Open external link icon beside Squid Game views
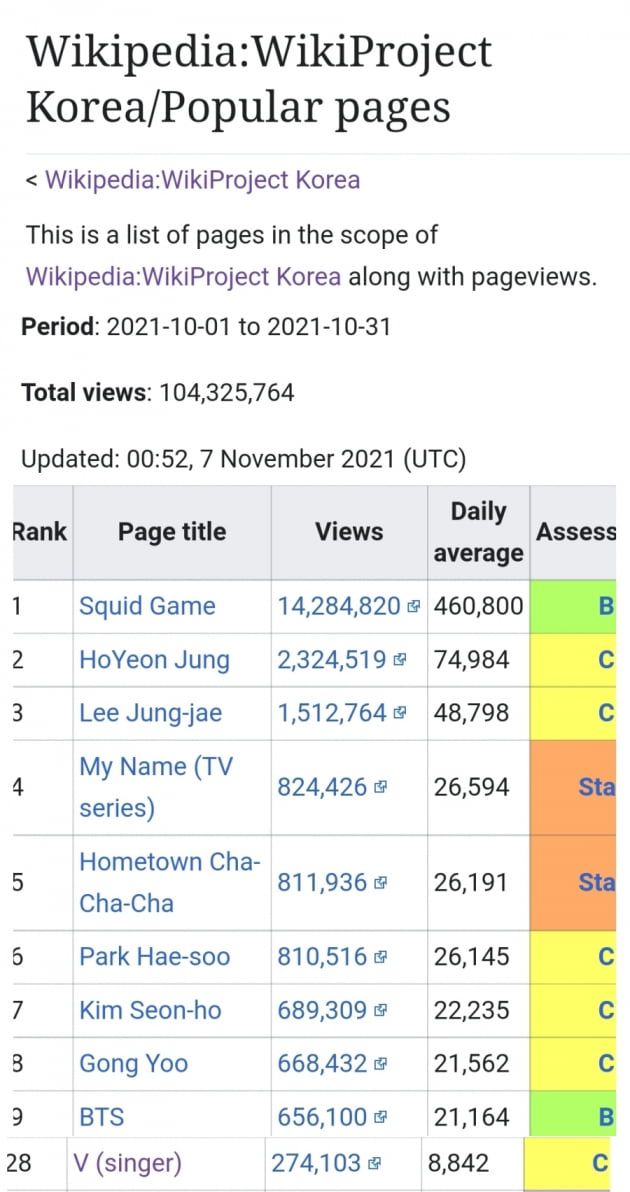 (x=413, y=607)
